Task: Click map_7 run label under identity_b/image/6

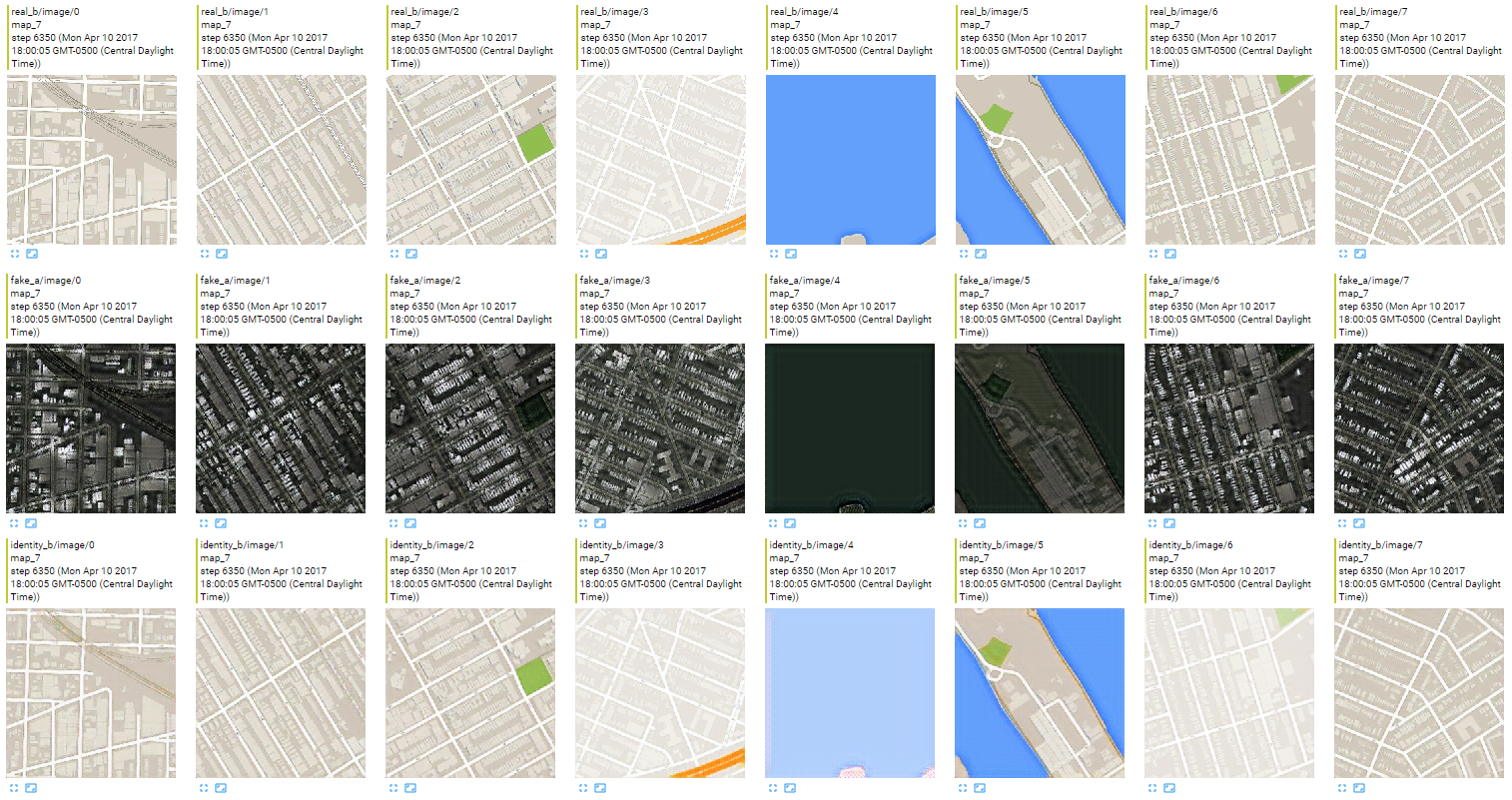Action: (1163, 558)
